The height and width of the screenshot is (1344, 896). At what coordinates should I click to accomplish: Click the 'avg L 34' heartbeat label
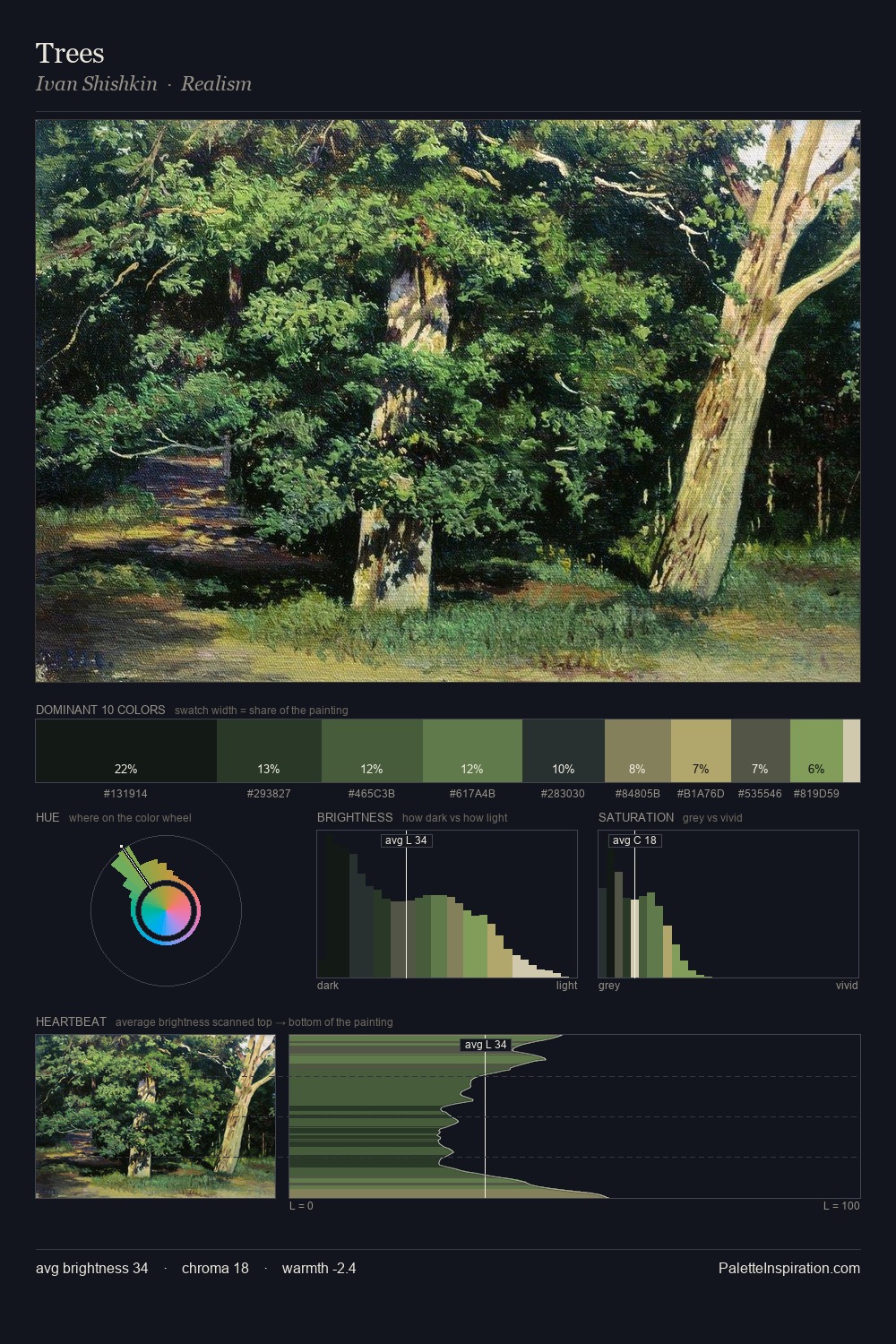[x=486, y=1045]
